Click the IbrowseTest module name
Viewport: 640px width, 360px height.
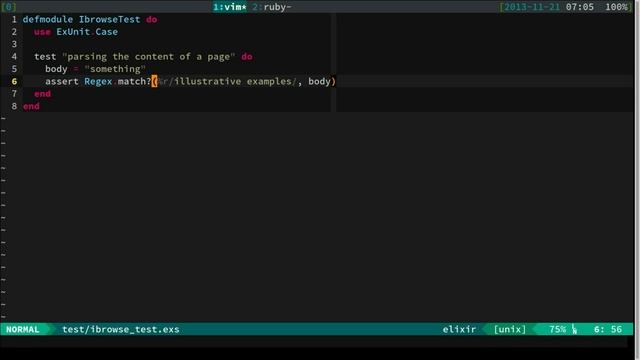(x=109, y=19)
